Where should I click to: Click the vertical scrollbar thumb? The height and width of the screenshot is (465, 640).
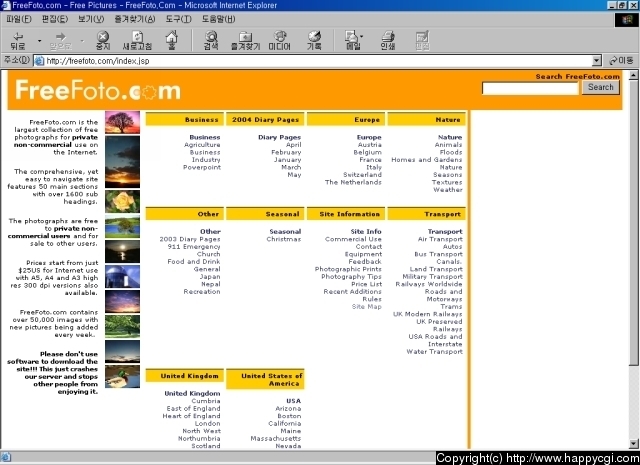point(633,223)
